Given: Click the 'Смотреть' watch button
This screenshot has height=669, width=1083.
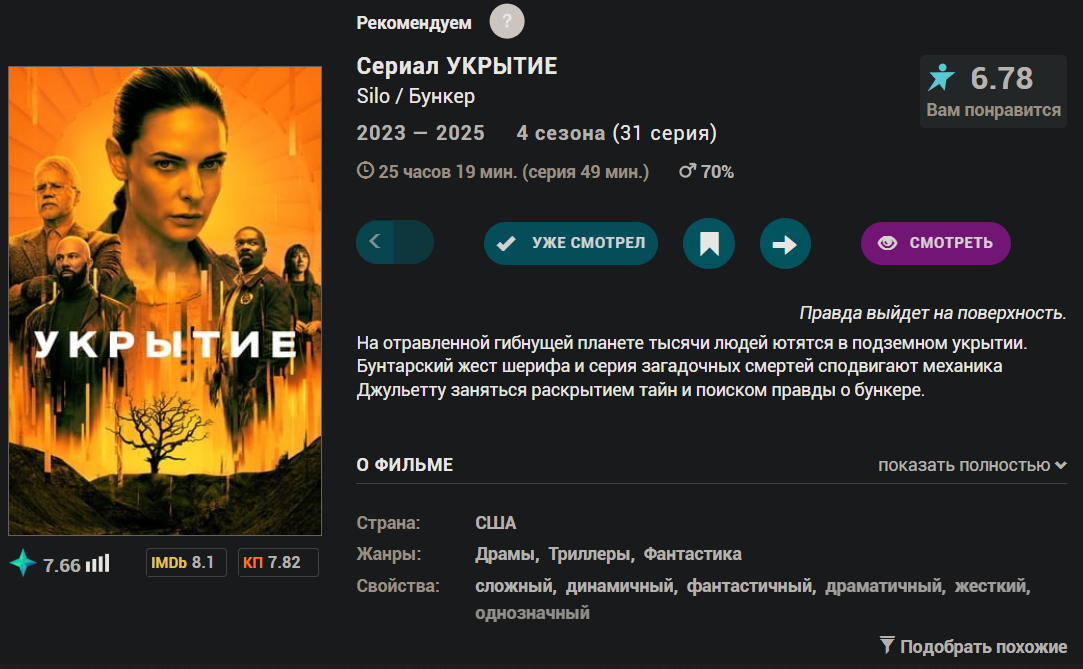Looking at the screenshot, I should tap(936, 243).
